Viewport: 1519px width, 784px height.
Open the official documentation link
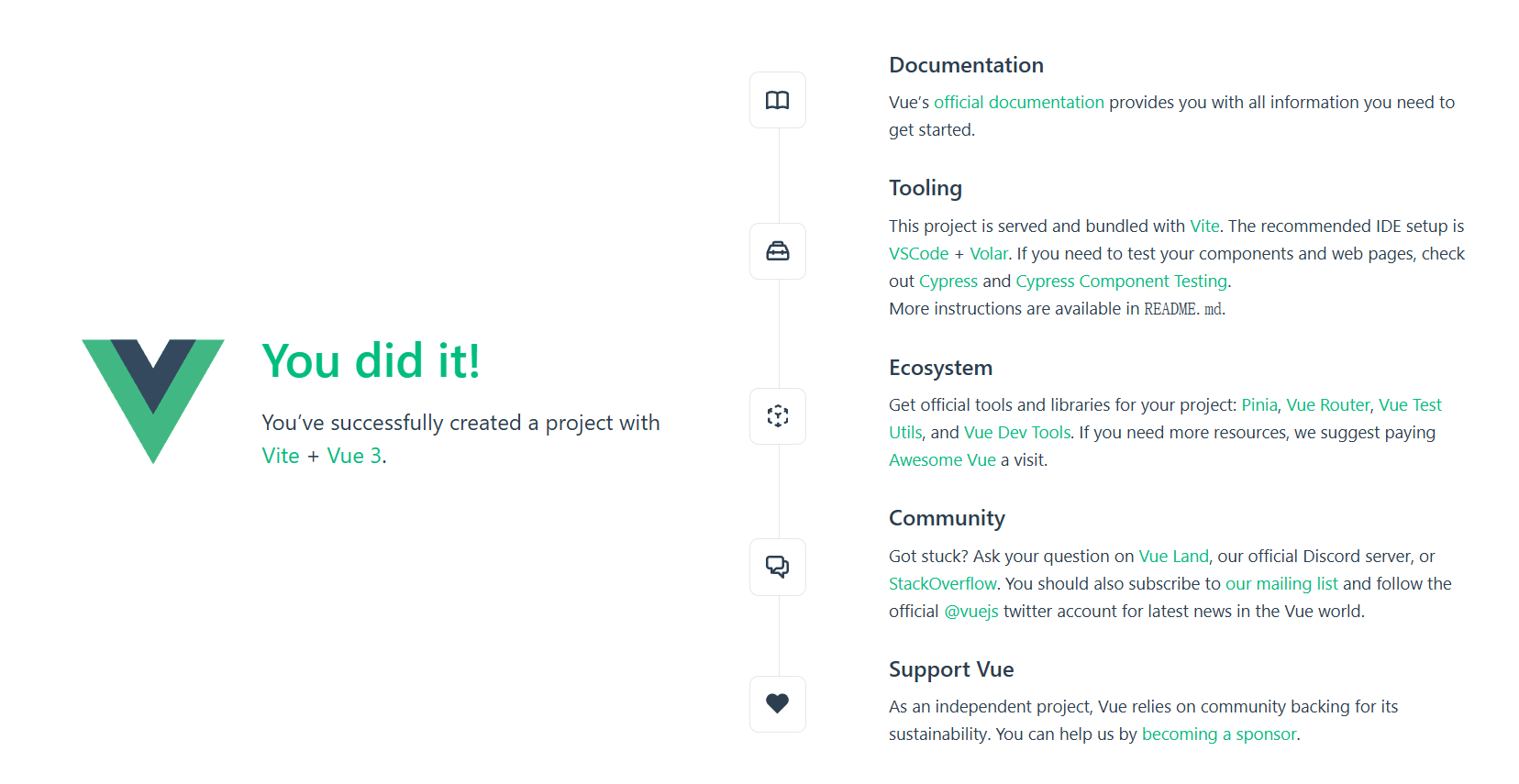tap(1018, 103)
